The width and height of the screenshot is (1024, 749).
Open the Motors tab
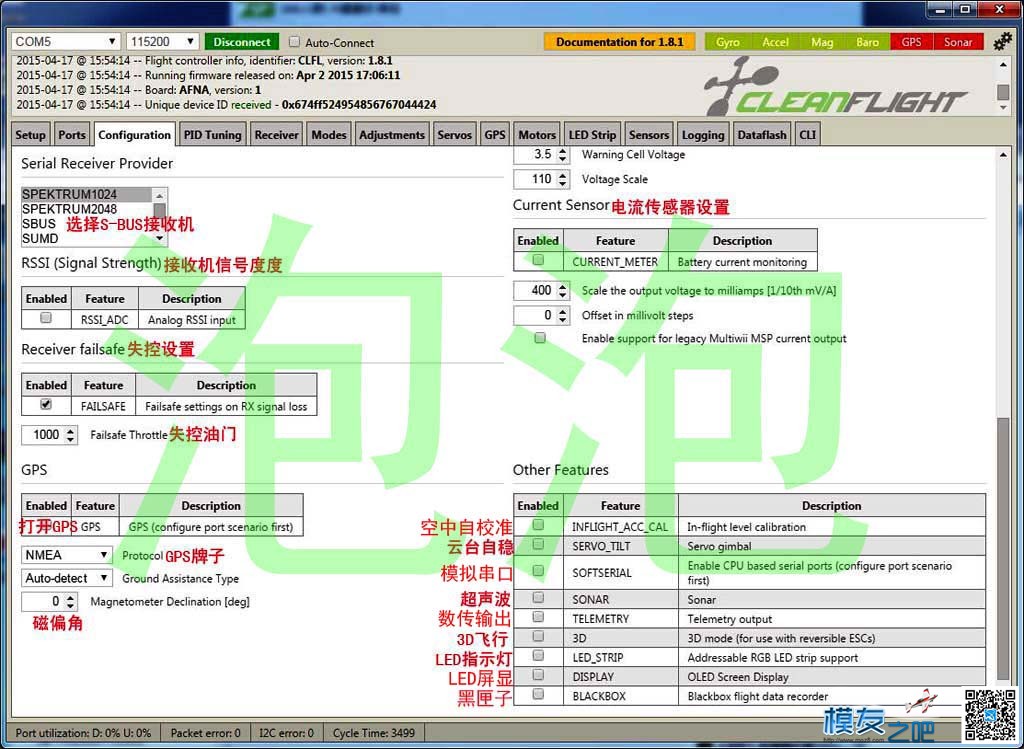[537, 135]
